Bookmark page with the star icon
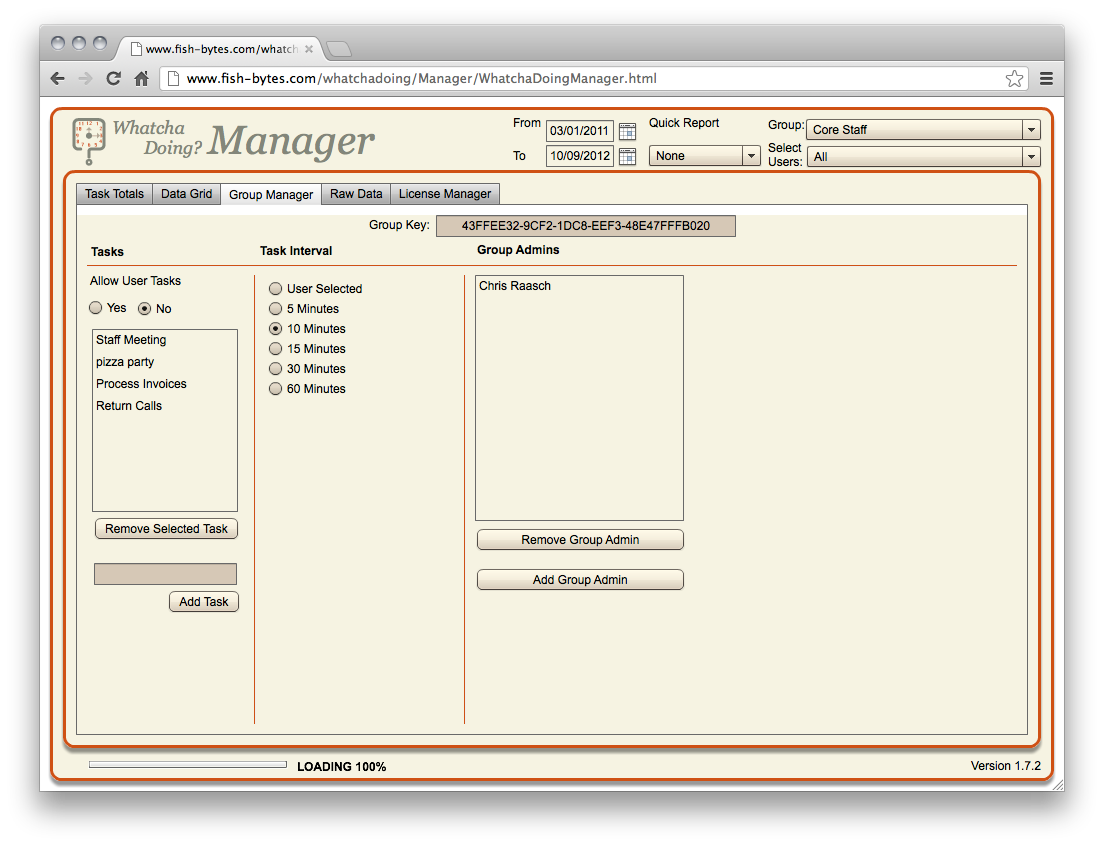1104x846 pixels. (x=1014, y=79)
